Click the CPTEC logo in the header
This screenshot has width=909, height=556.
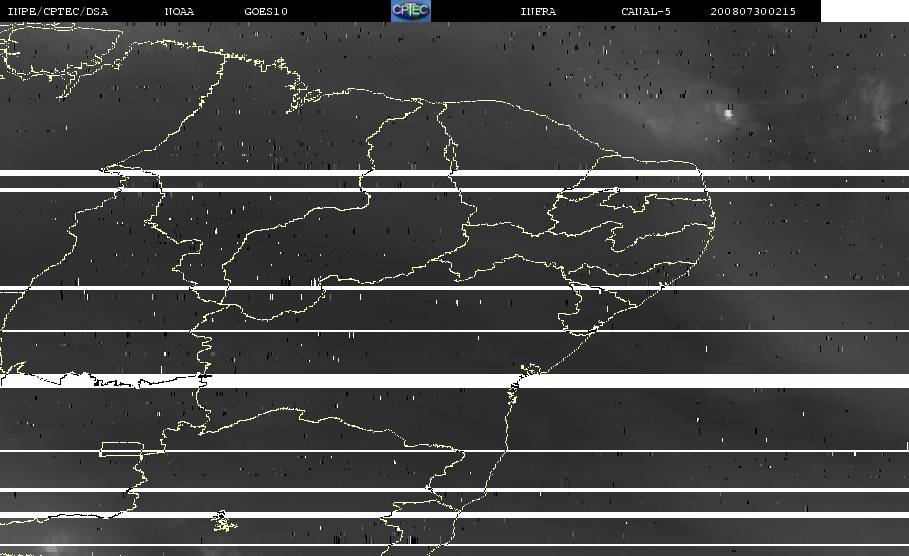point(410,11)
